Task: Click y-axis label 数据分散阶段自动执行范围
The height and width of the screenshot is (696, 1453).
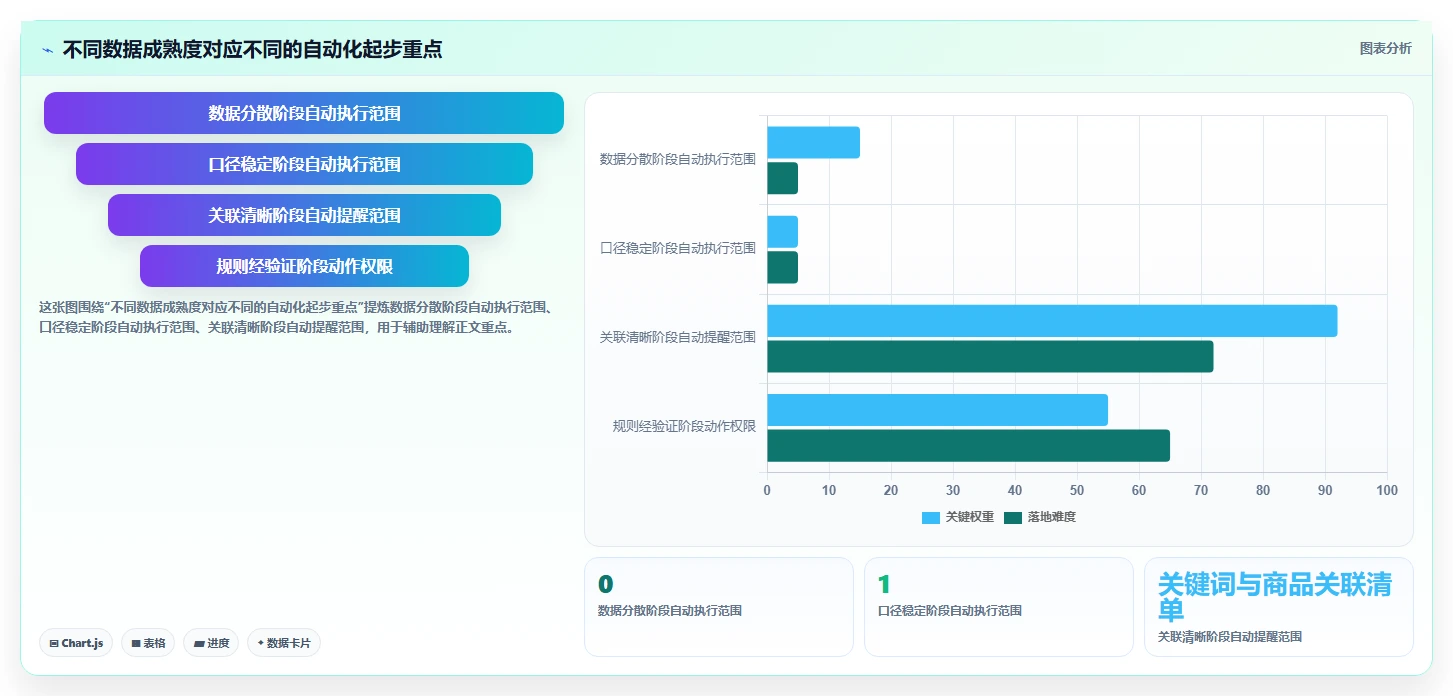Action: [x=677, y=159]
